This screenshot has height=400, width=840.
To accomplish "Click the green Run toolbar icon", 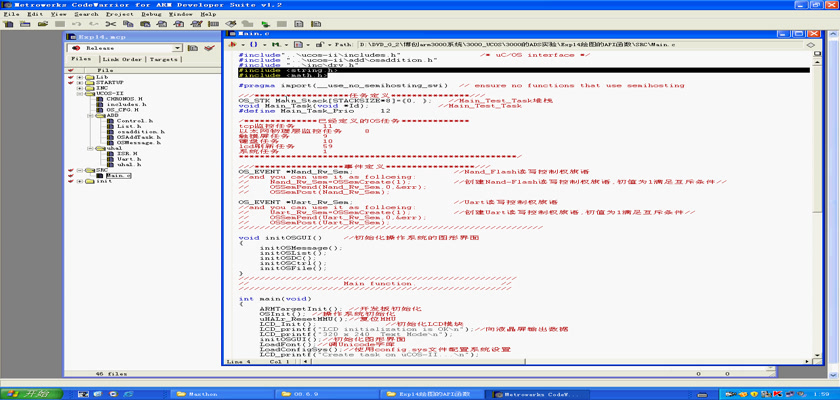I will [265, 24].
